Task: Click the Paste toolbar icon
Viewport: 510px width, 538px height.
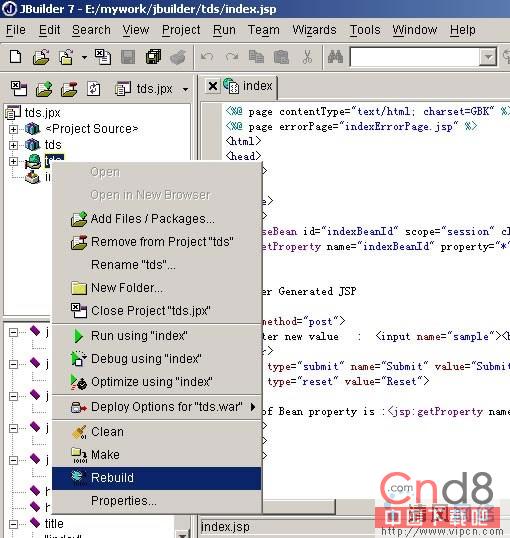Action: point(281,57)
